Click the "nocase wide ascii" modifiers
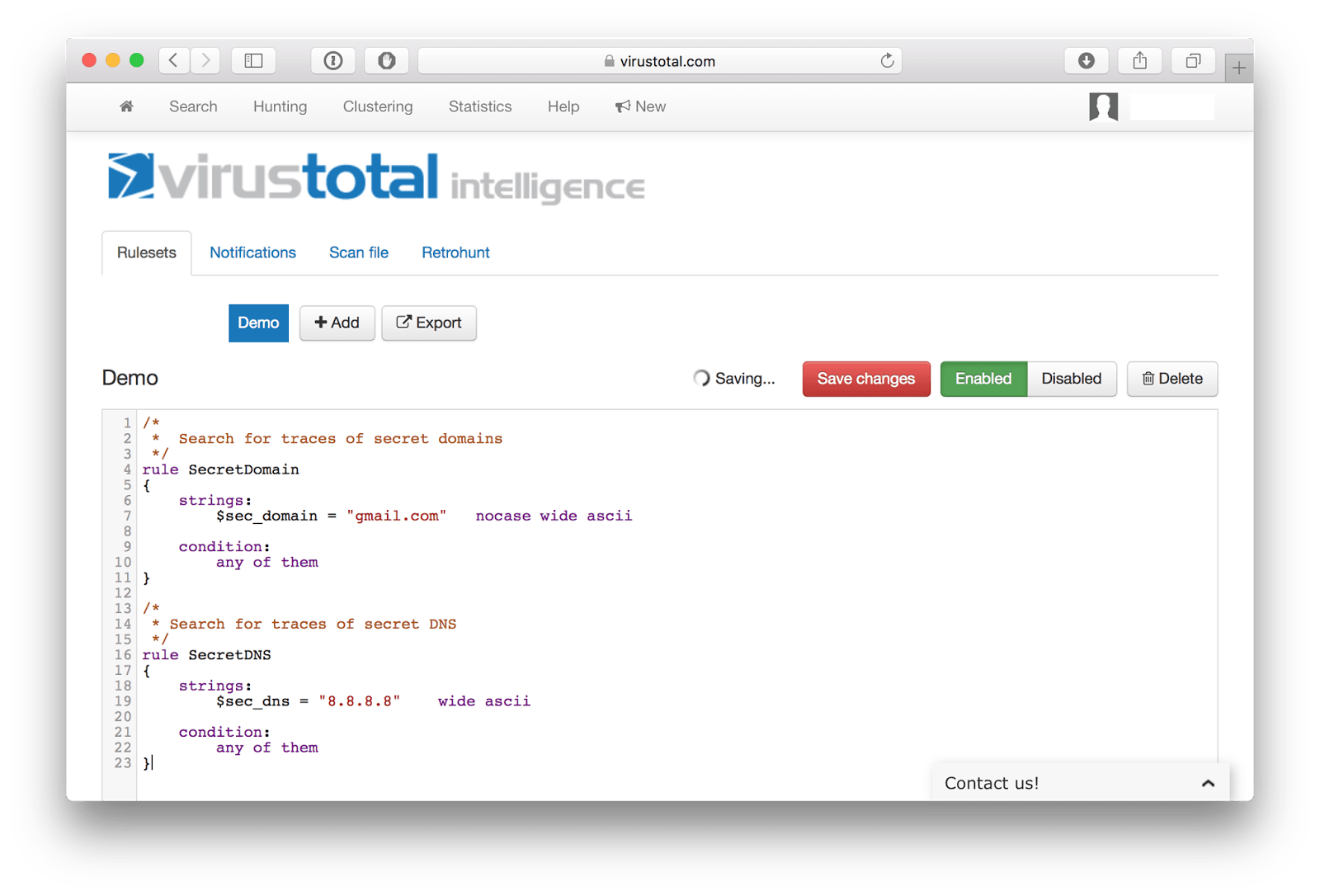 554,516
